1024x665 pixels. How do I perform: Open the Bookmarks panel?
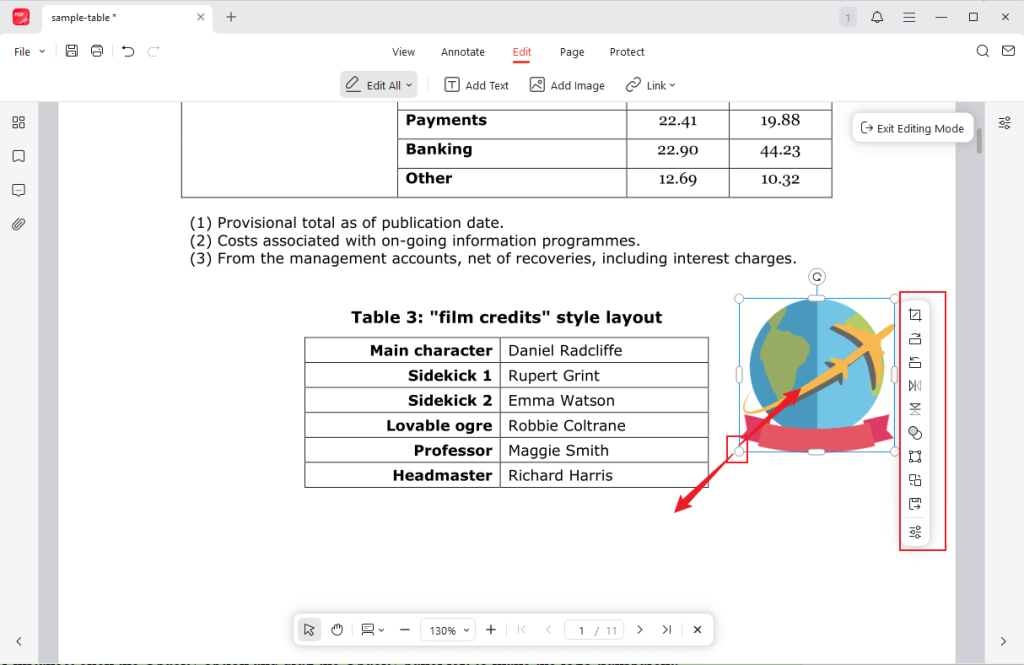[18, 156]
